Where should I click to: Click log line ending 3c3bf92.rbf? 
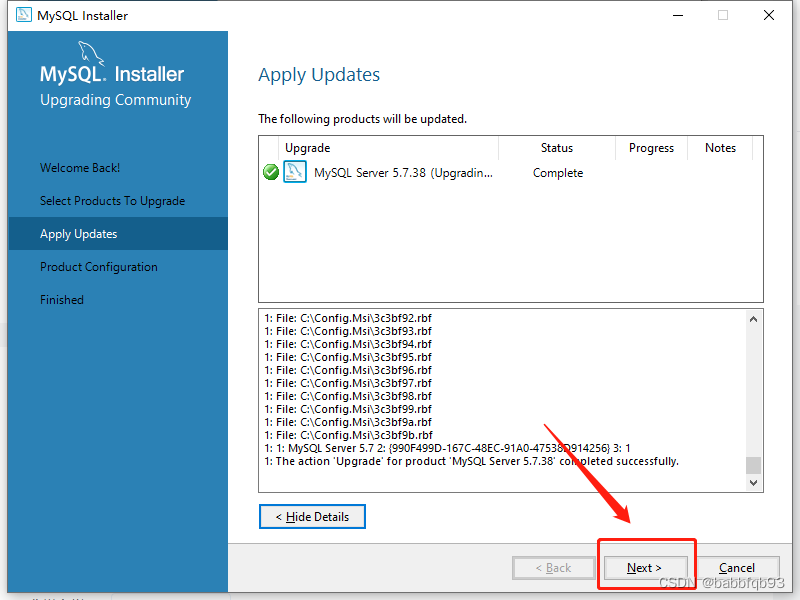[348, 318]
